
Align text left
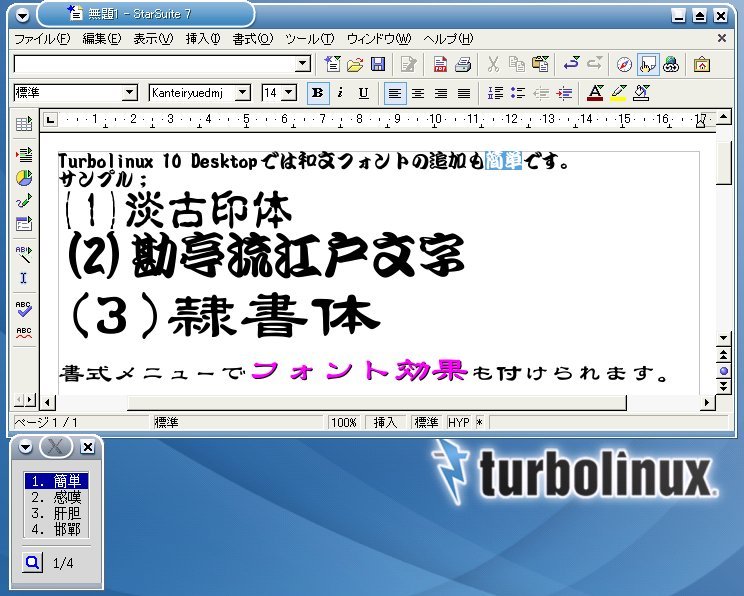[395, 93]
